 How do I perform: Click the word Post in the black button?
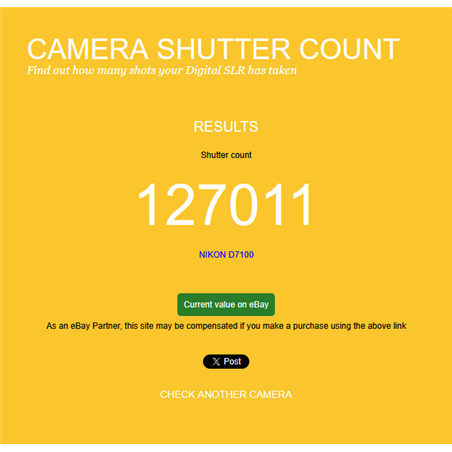click(232, 361)
